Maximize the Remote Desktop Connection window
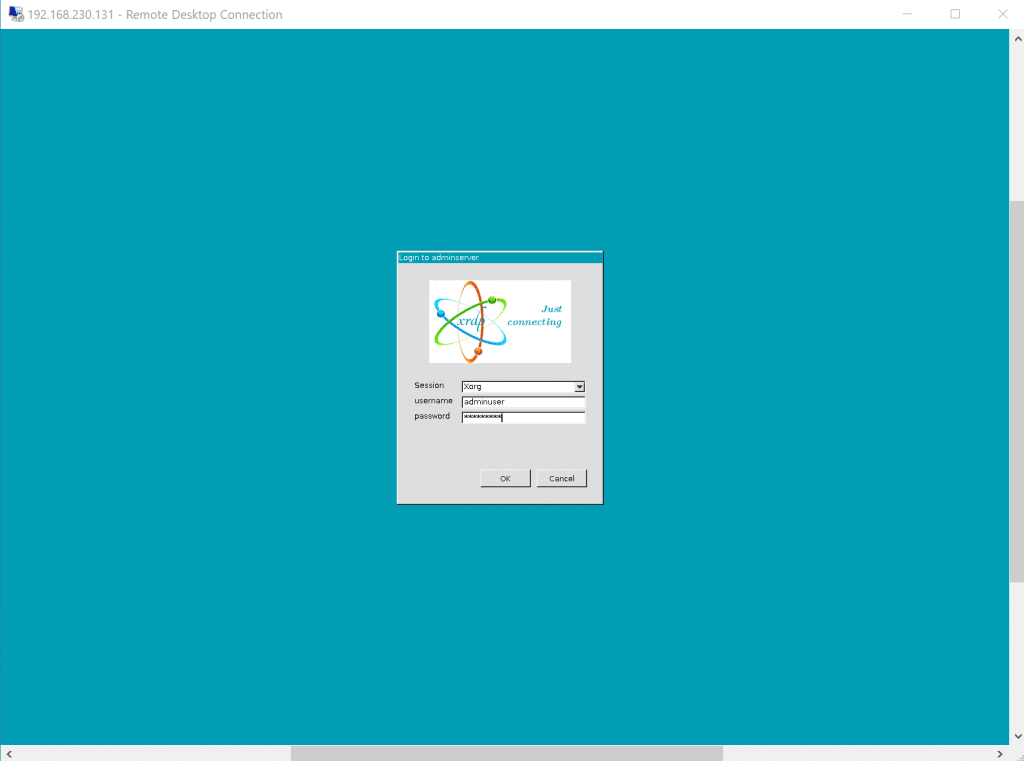 click(955, 14)
